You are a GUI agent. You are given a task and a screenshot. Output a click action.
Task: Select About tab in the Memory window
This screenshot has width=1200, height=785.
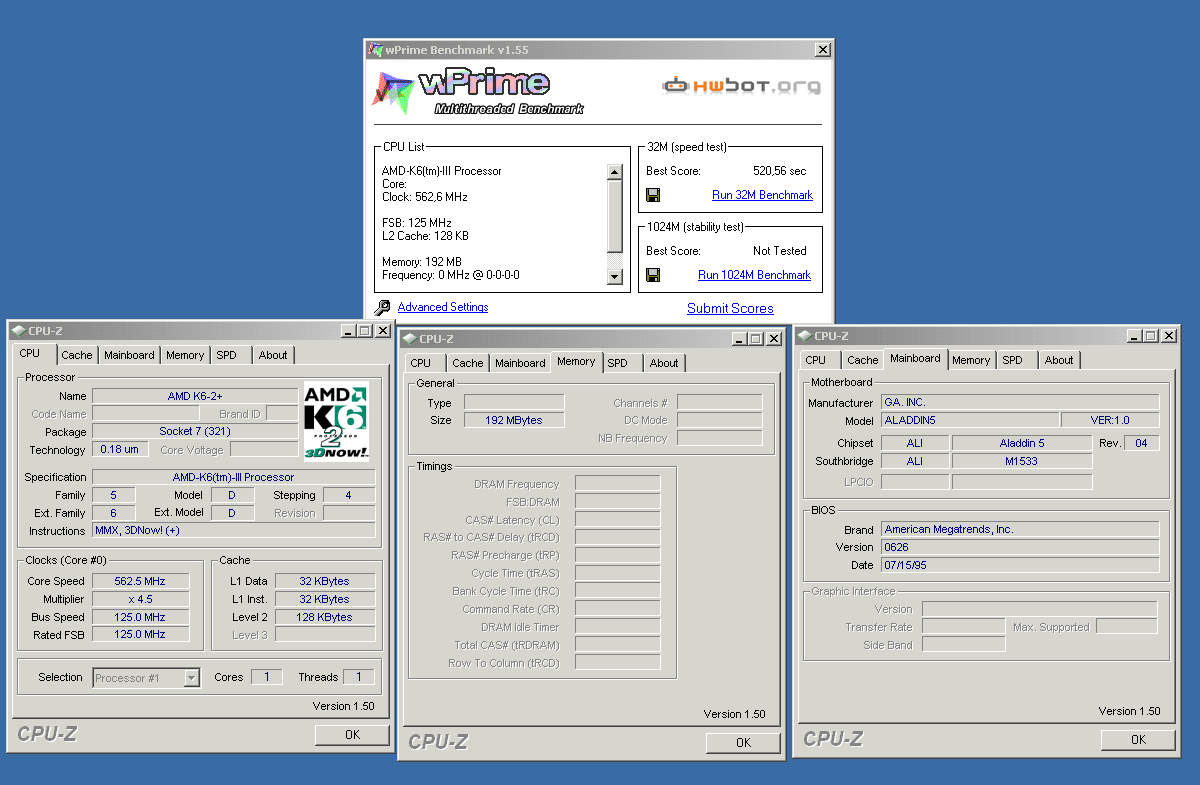pos(664,363)
